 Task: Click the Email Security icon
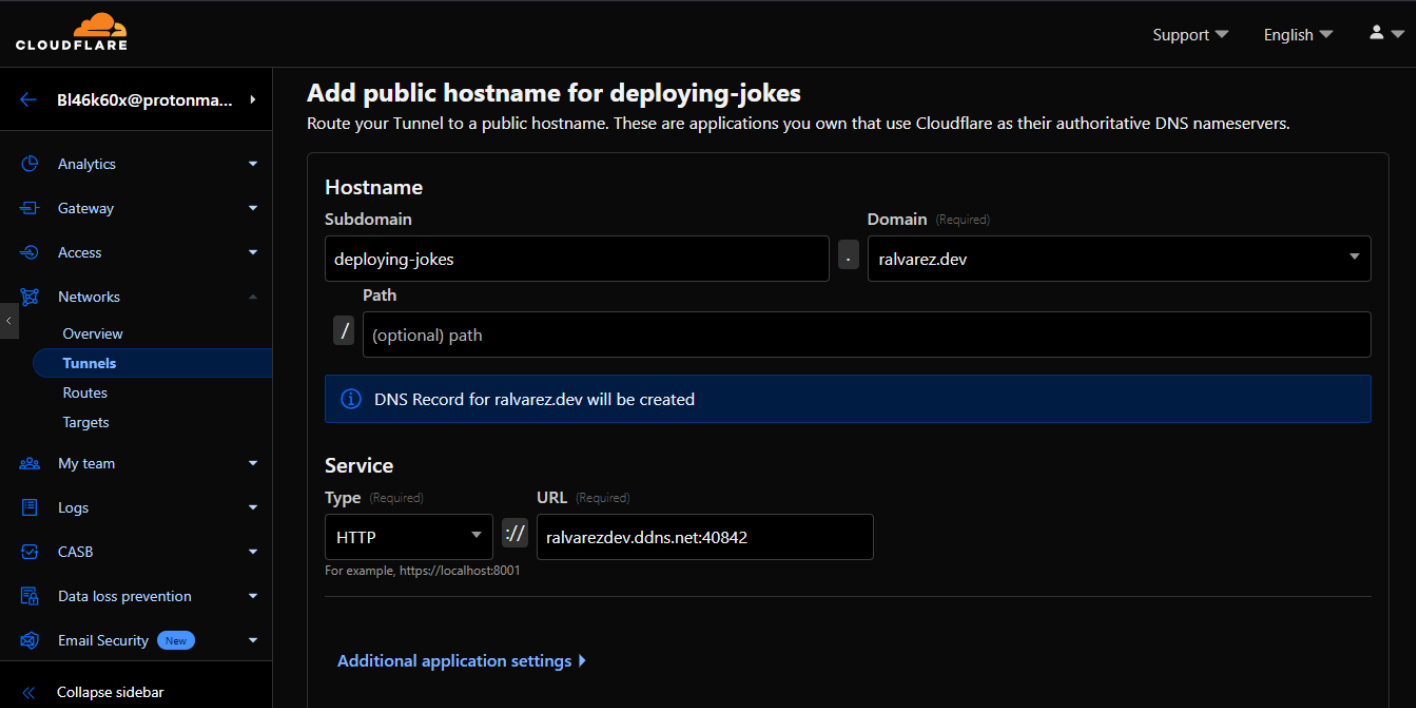(30, 640)
